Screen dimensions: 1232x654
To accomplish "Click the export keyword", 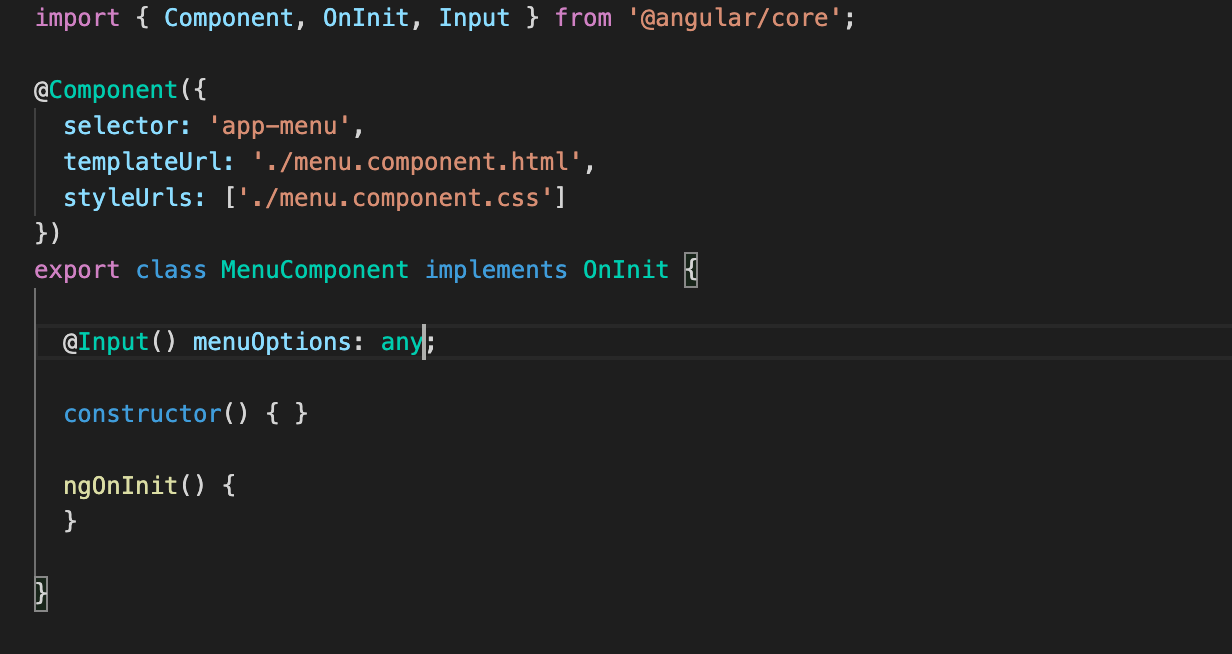I will [x=76, y=269].
